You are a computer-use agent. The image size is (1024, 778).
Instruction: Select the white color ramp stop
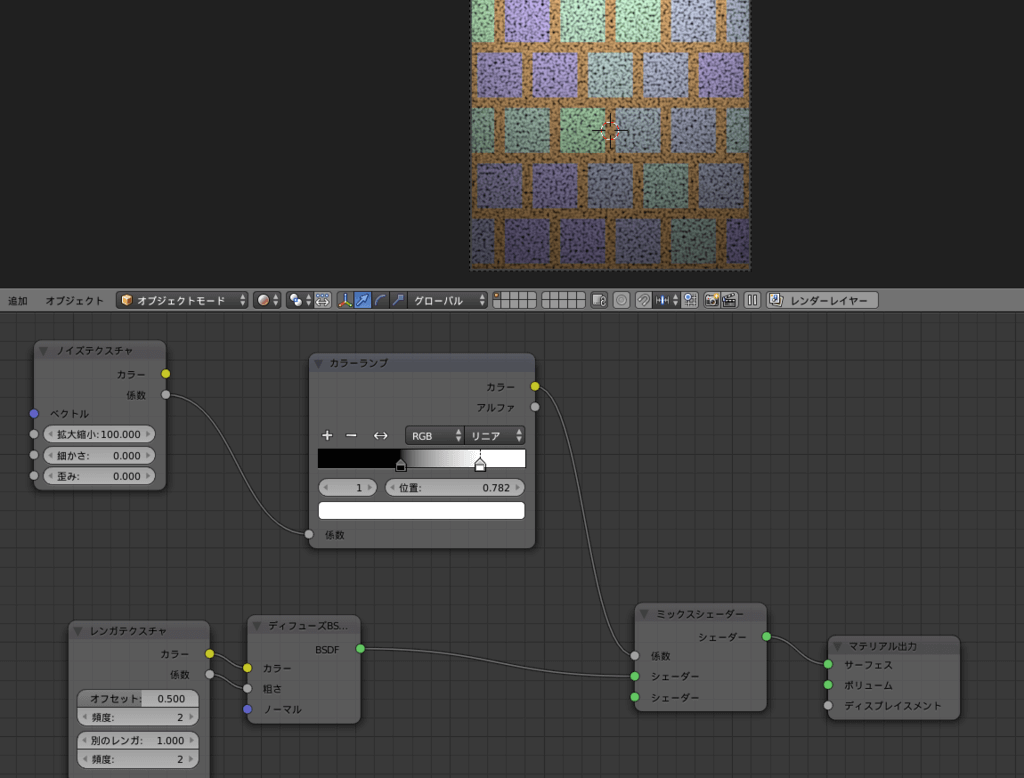[x=480, y=465]
